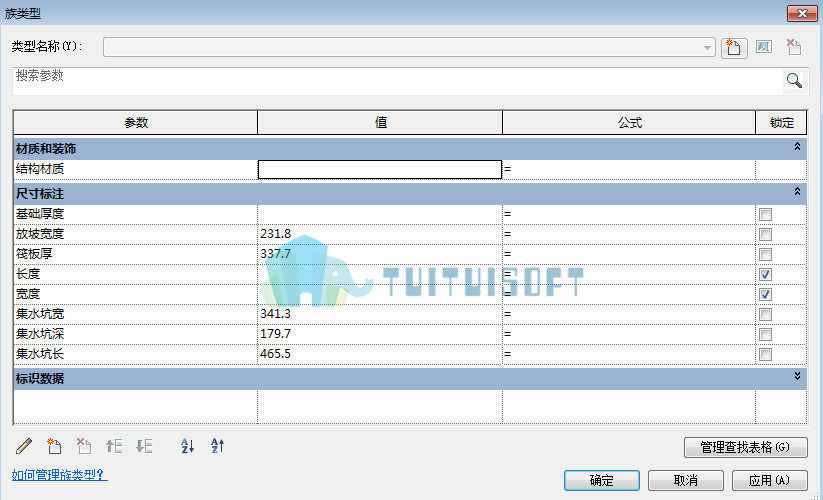Click the move parameter down icon
This screenshot has width=823, height=500.
click(144, 446)
